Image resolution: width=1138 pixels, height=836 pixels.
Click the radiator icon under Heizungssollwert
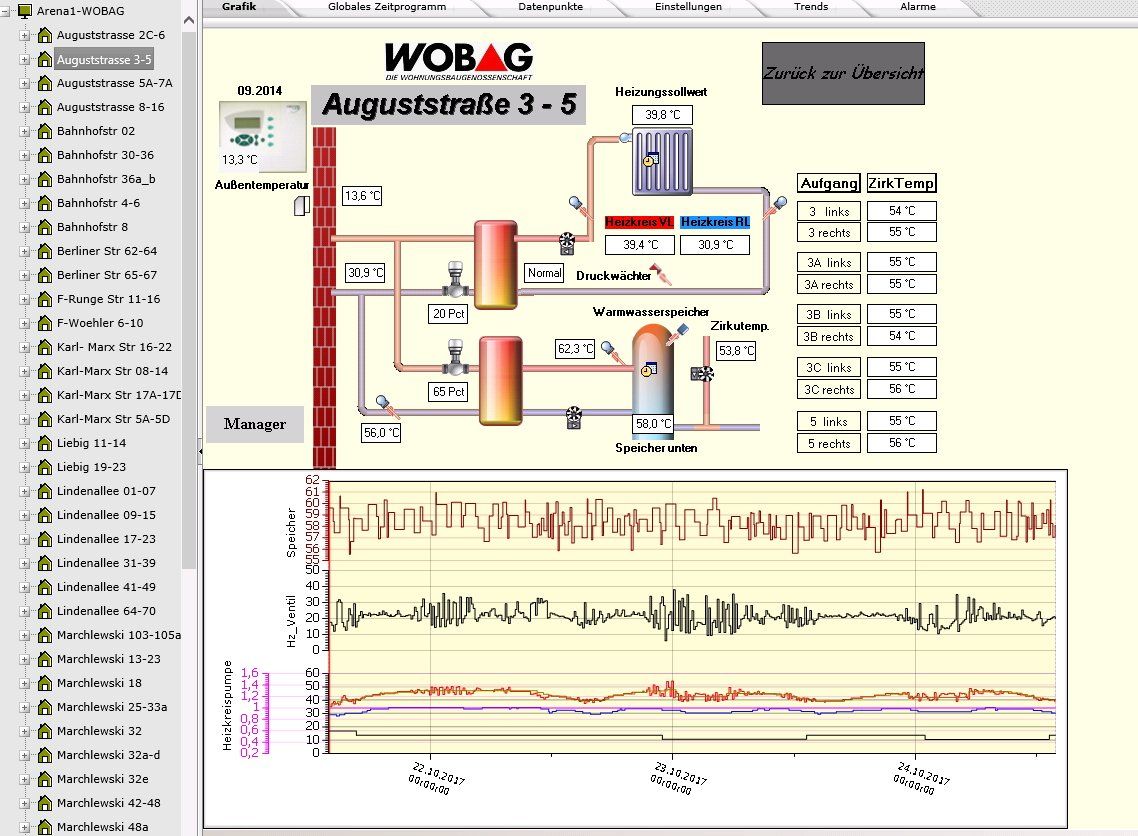coord(662,162)
